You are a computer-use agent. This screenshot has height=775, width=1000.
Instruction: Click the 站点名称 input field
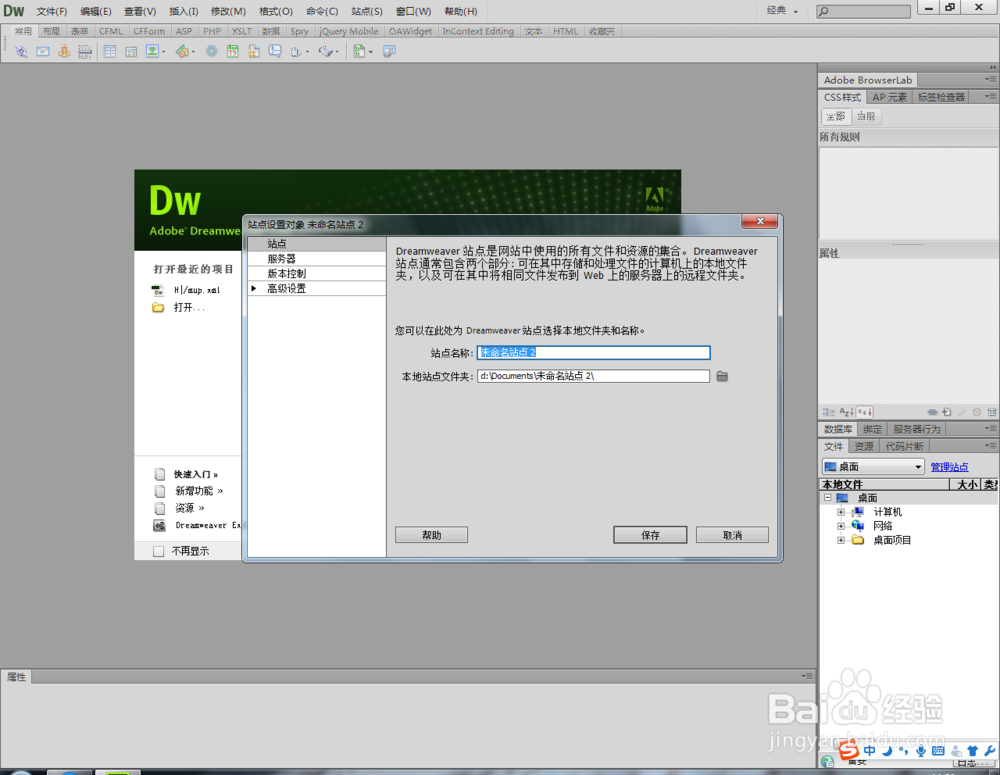click(593, 353)
